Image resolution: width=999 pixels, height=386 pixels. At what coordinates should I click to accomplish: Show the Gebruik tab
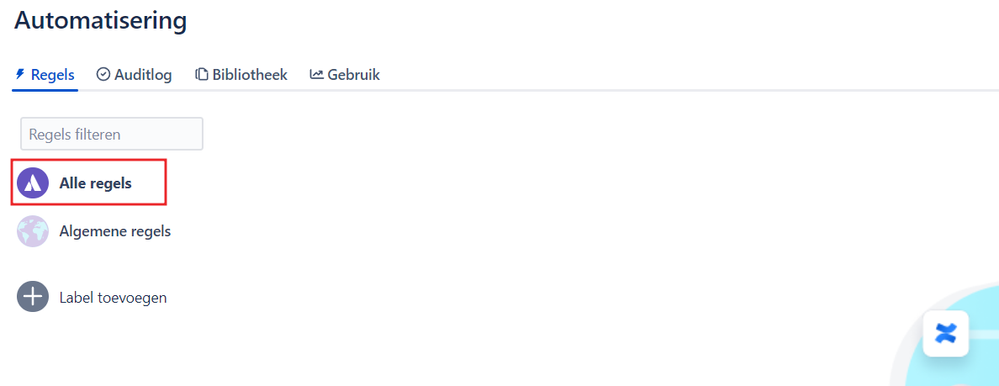click(x=354, y=75)
